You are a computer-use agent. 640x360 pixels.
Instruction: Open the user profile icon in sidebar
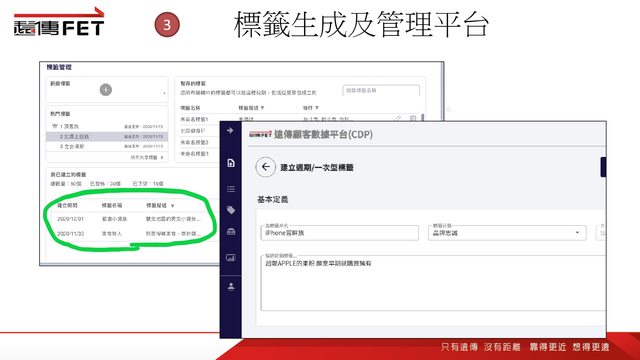pos(231,286)
